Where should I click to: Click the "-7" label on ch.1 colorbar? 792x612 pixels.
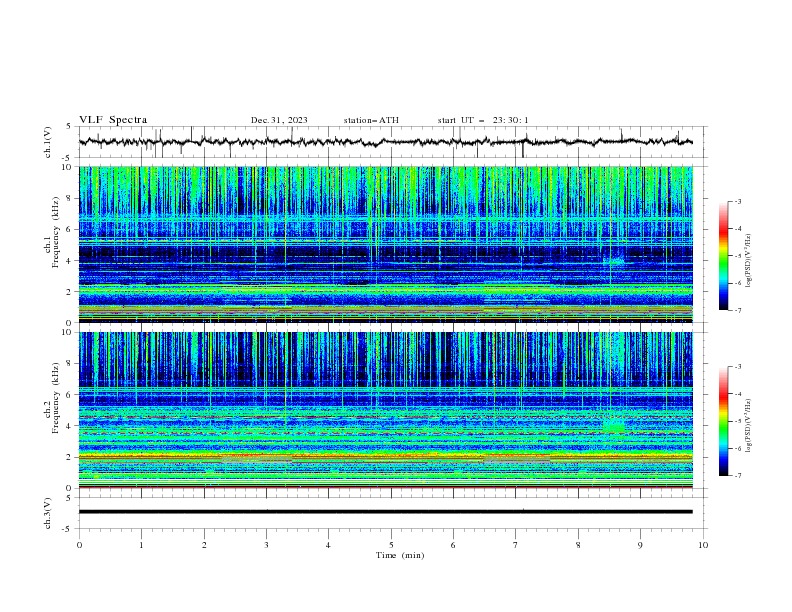(738, 310)
